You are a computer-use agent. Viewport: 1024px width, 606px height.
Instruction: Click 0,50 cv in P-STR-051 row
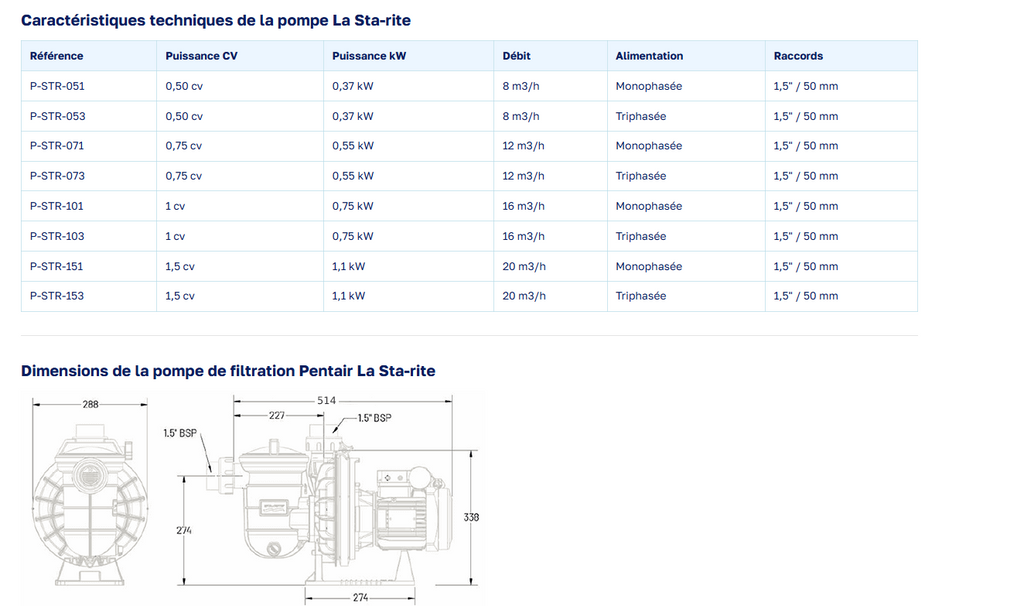pos(184,86)
